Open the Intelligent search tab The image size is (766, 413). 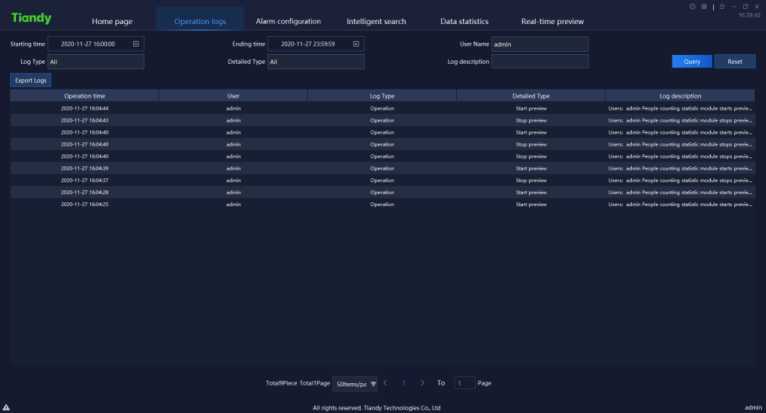pyautogui.click(x=376, y=21)
